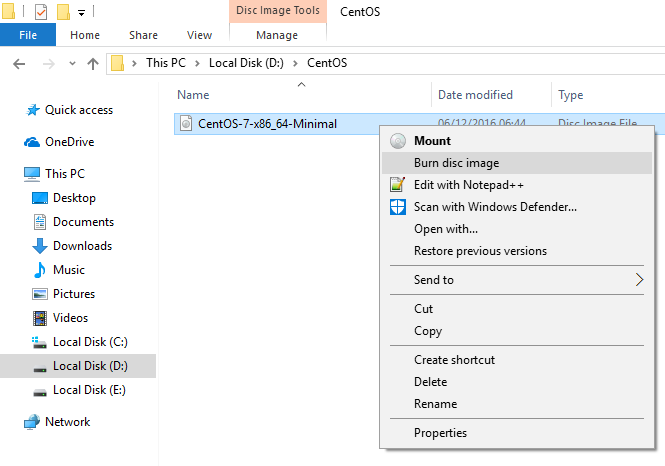Open Downloads in the navigation pane
The height and width of the screenshot is (466, 665).
(x=82, y=246)
